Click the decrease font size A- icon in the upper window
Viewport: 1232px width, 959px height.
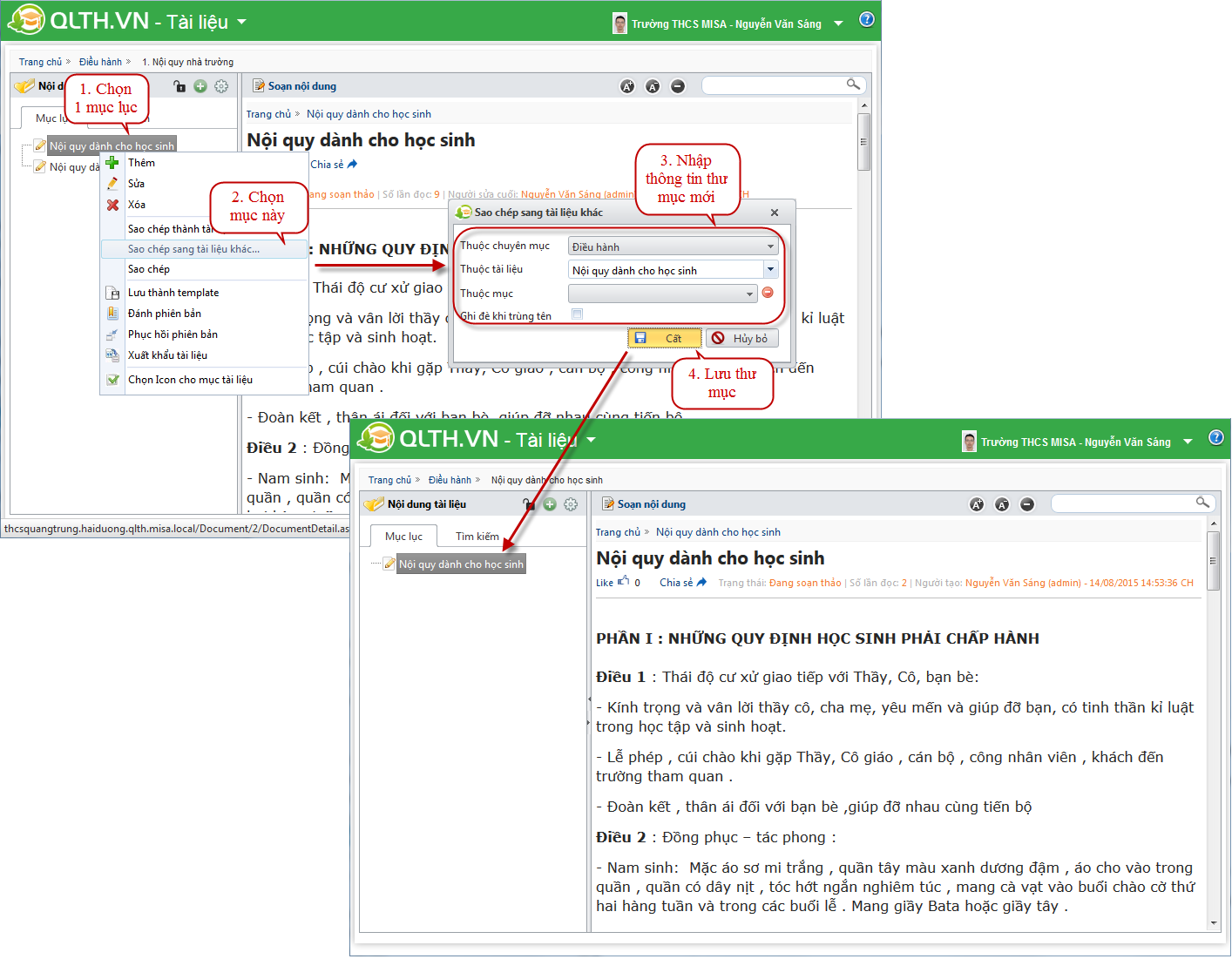click(x=653, y=86)
